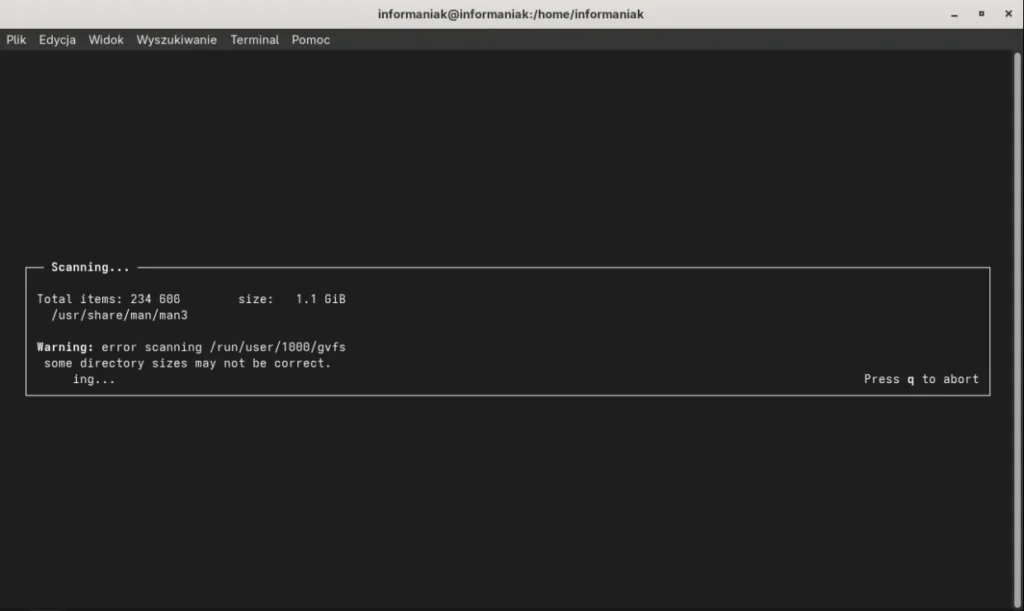Open the Plik menu

point(16,40)
